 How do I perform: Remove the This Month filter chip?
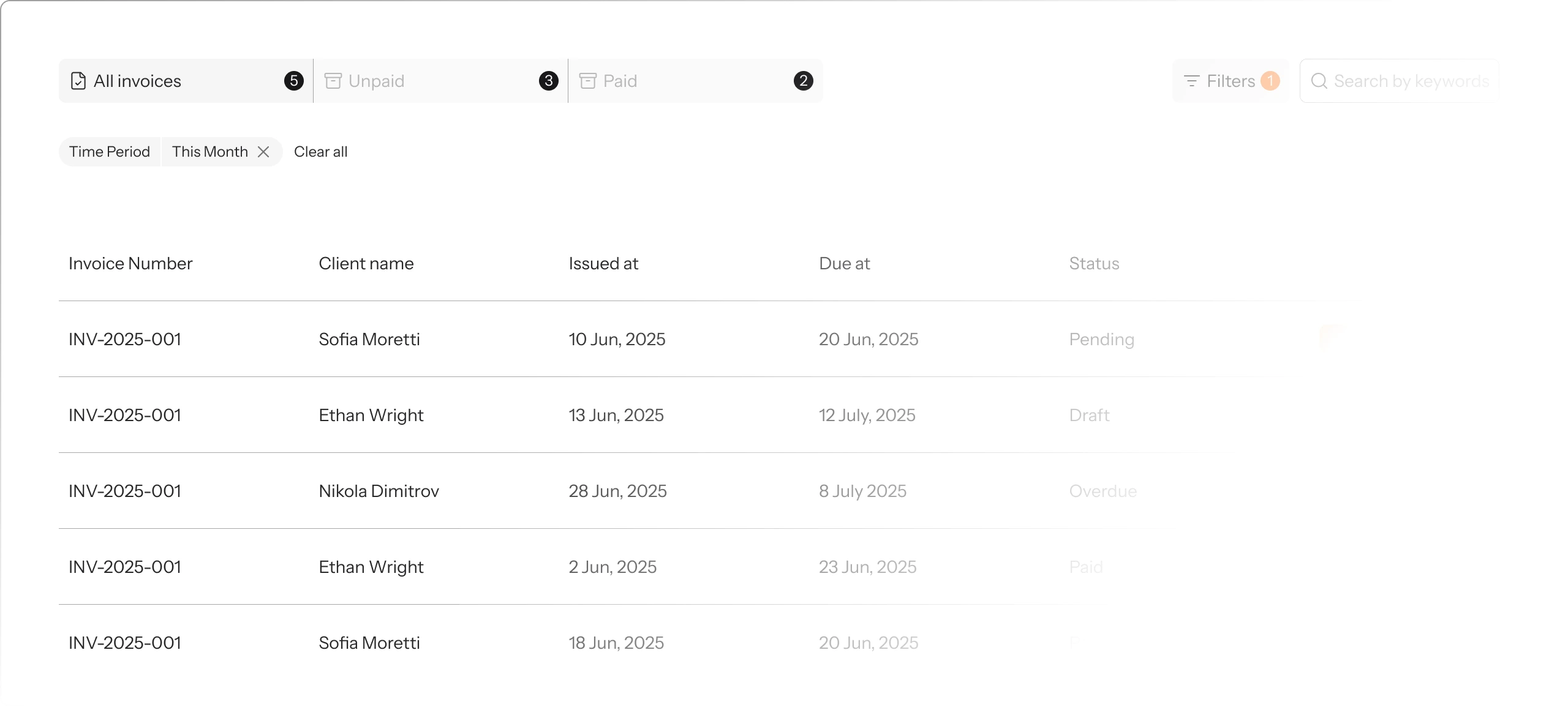click(x=263, y=152)
